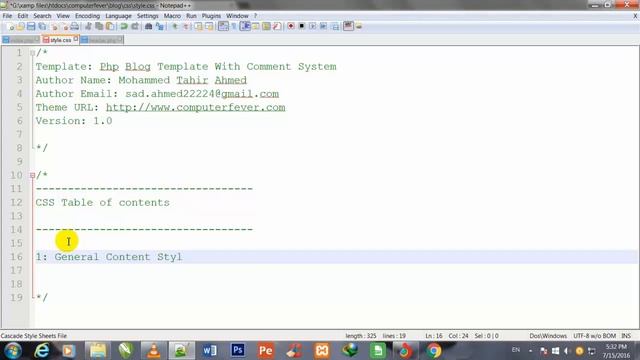640x360 pixels.
Task: Click the Synchronize Vertical Scrolling icon
Action: 198,26
